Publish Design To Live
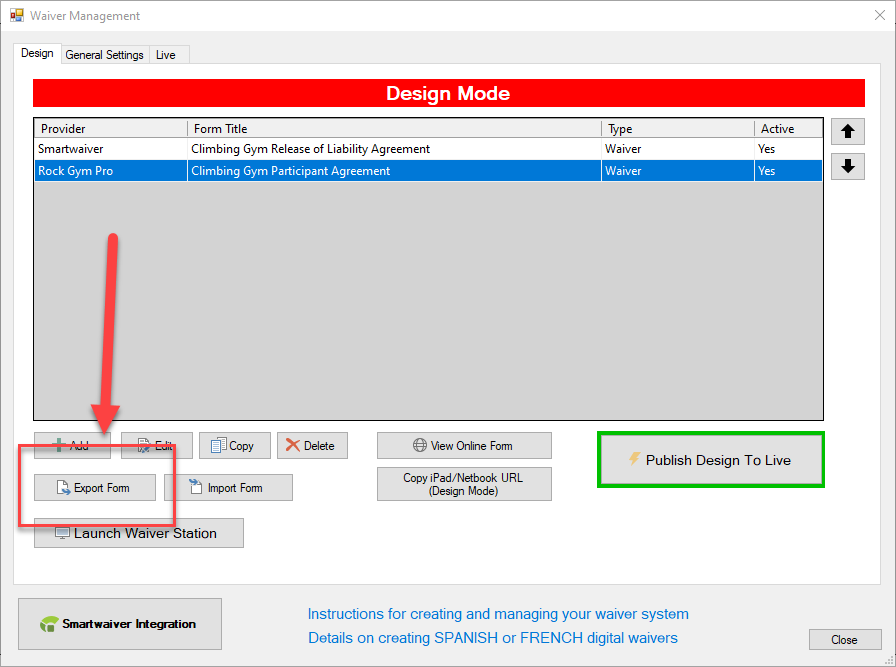 [x=711, y=460]
